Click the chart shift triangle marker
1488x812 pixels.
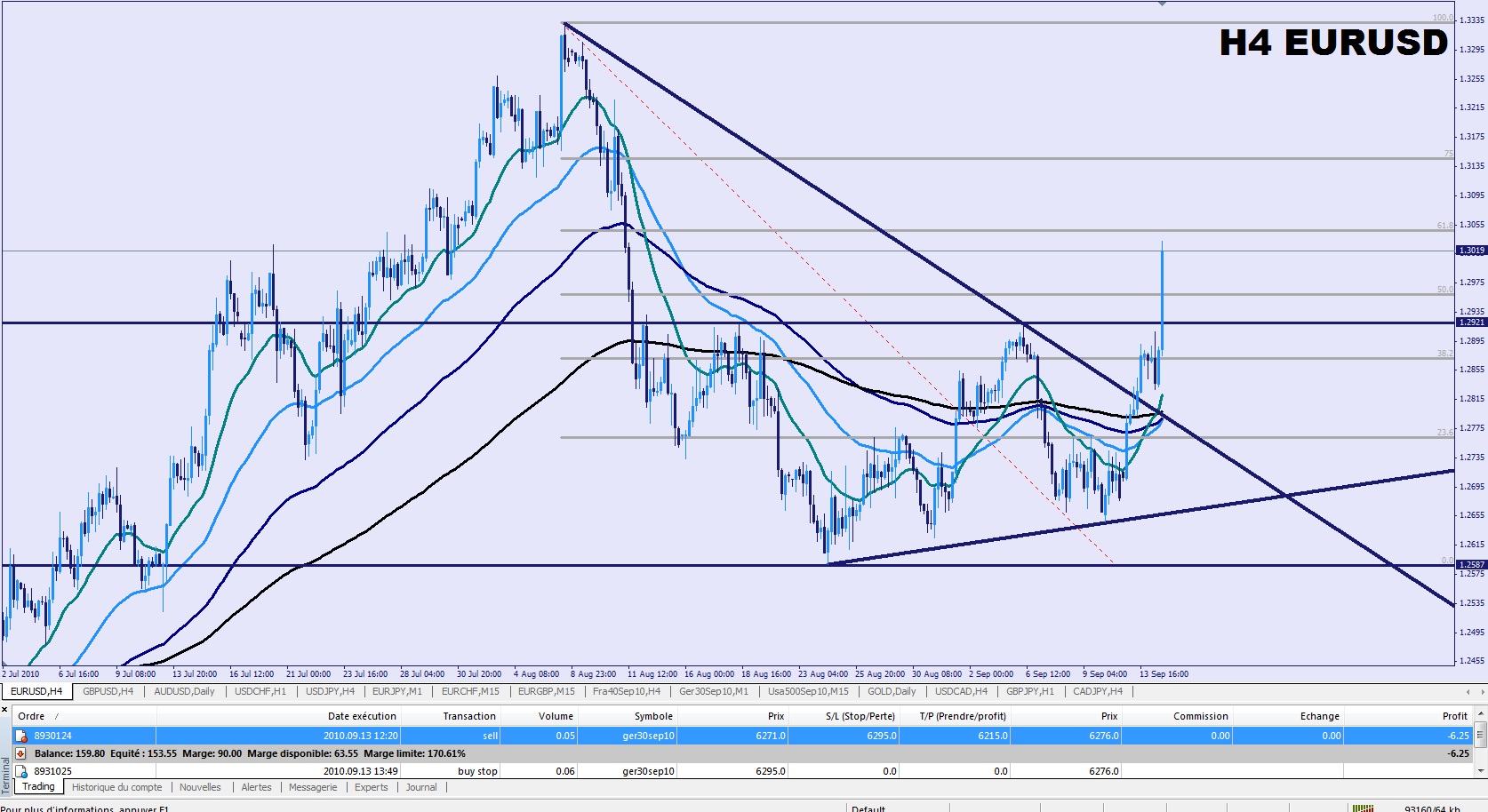pyautogui.click(x=1162, y=4)
